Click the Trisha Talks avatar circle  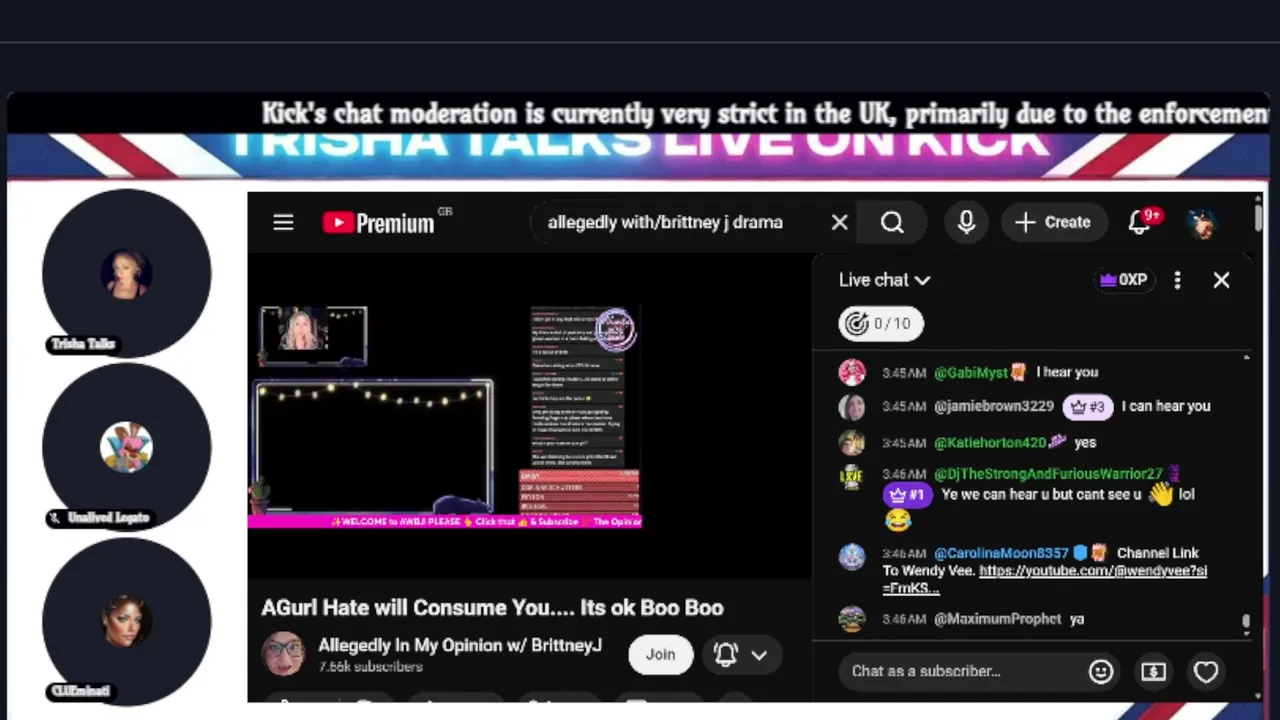click(x=127, y=272)
